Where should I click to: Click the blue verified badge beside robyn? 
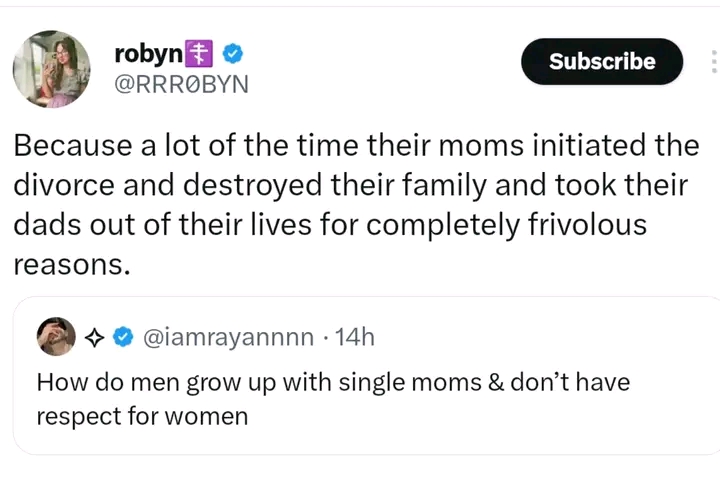pos(230,52)
